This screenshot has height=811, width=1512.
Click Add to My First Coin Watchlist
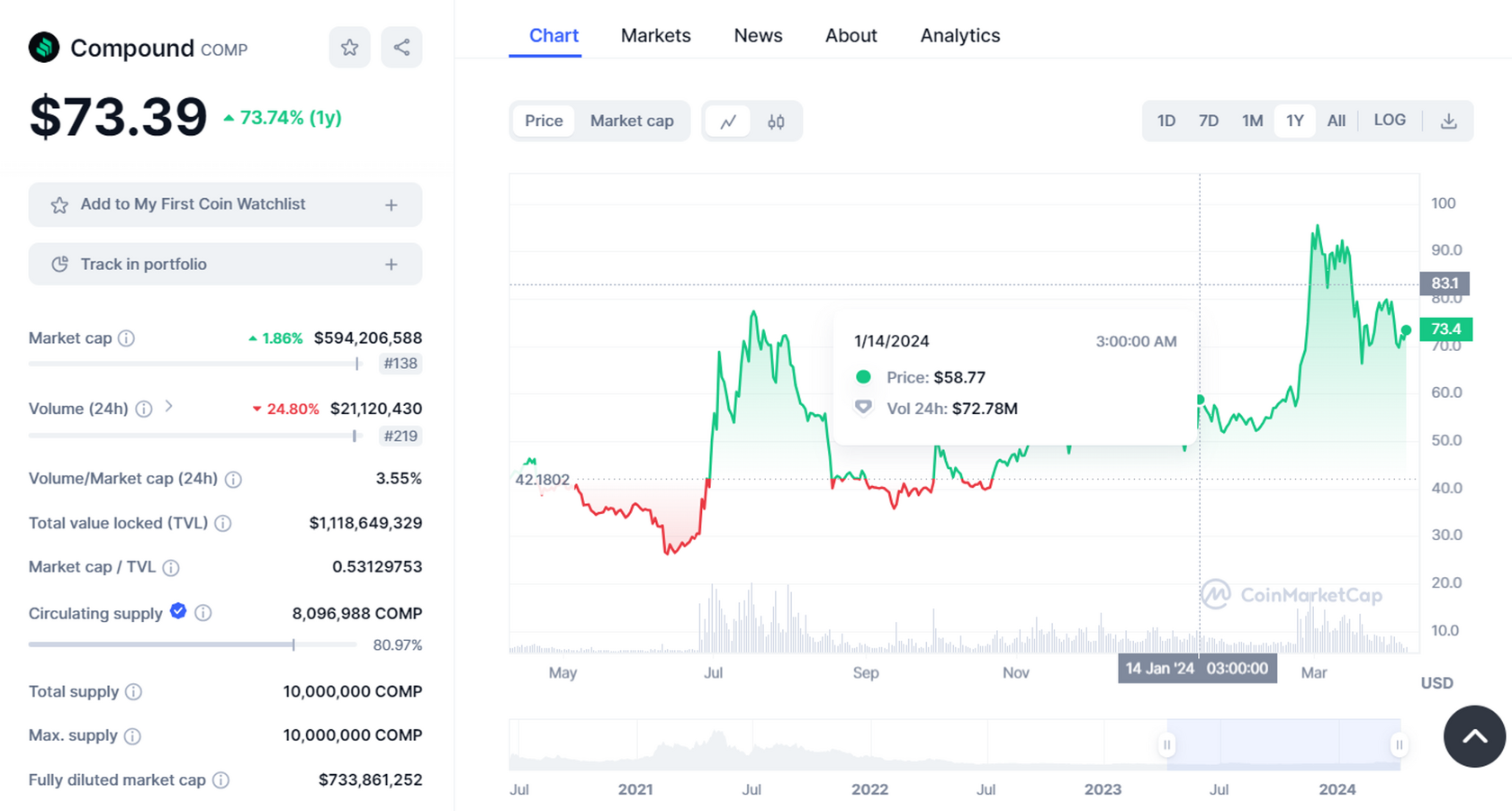pos(225,204)
